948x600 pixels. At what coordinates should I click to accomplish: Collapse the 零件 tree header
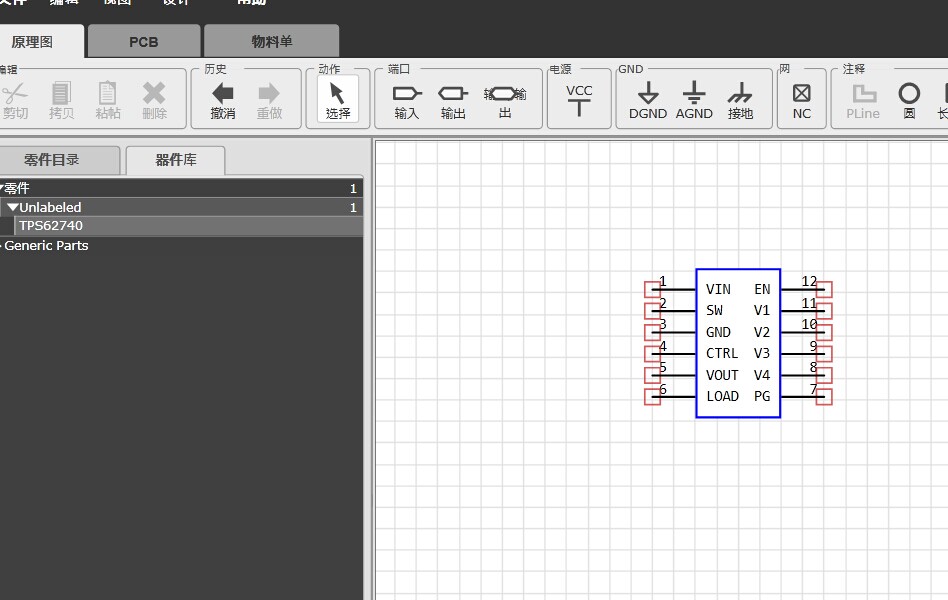click(181, 188)
